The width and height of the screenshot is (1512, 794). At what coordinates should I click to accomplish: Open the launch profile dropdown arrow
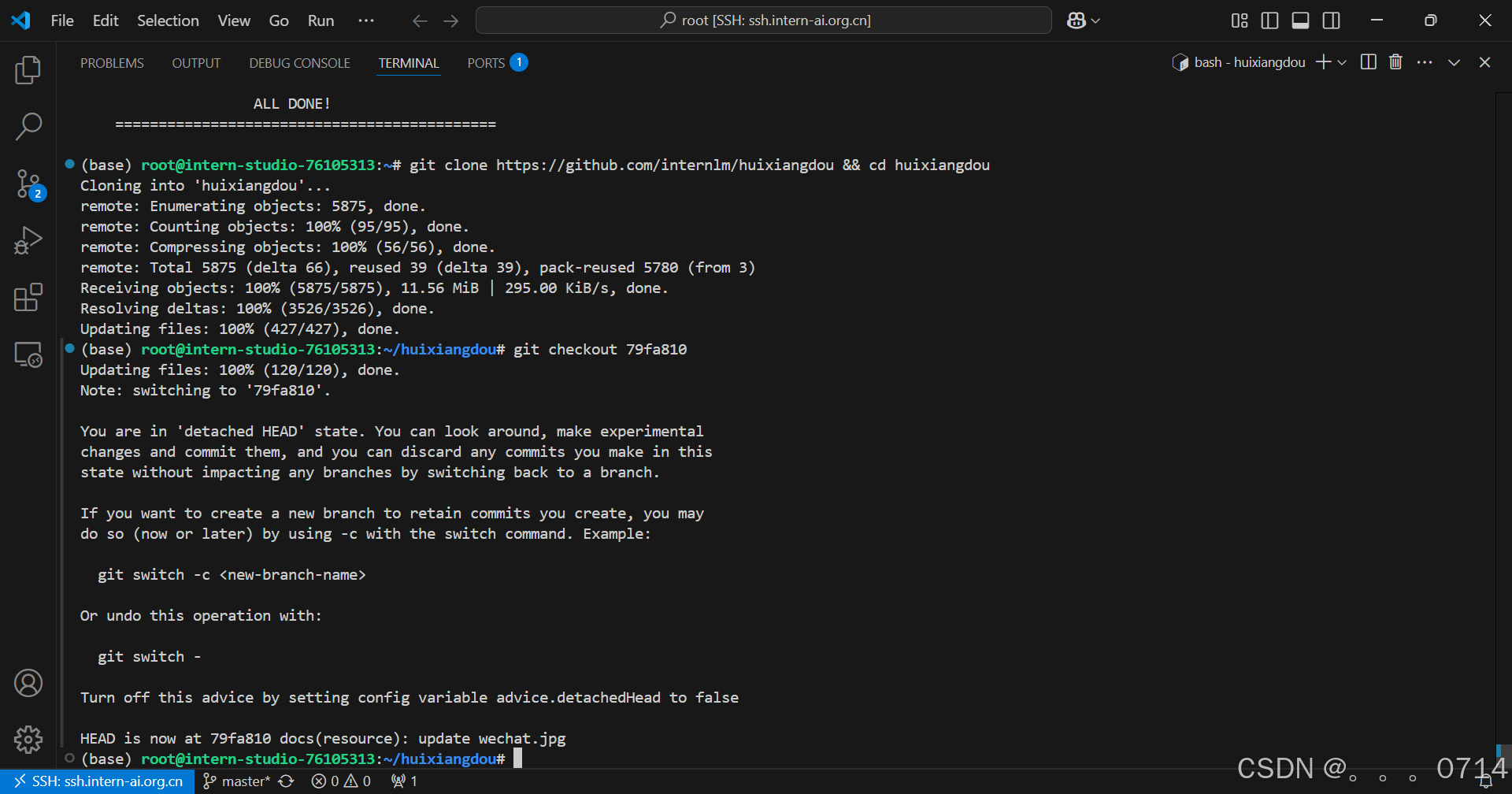pos(1342,62)
